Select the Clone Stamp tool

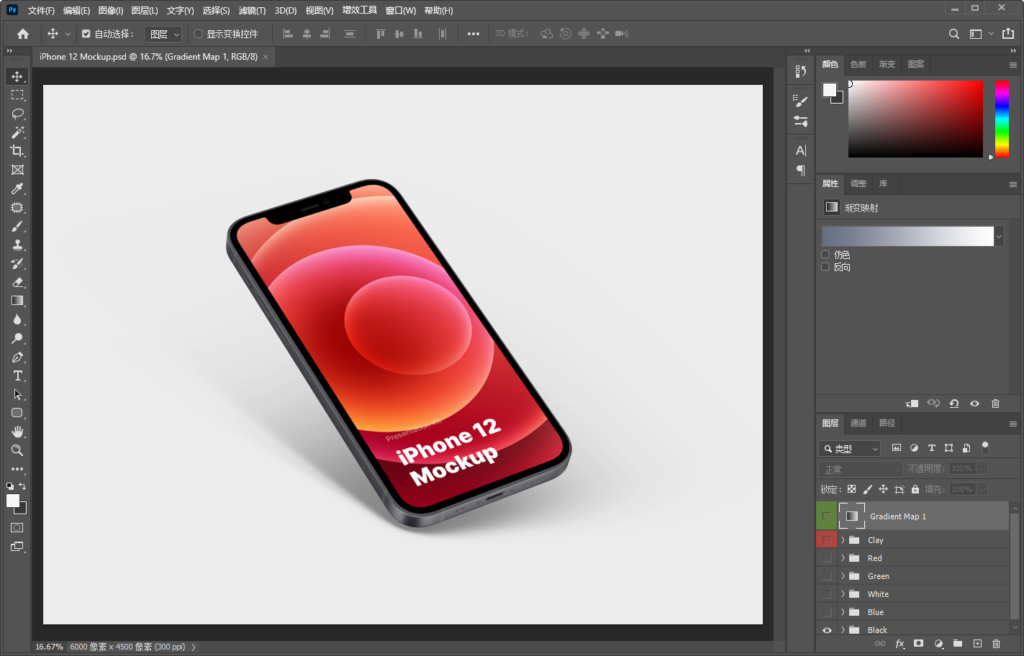pos(17,245)
